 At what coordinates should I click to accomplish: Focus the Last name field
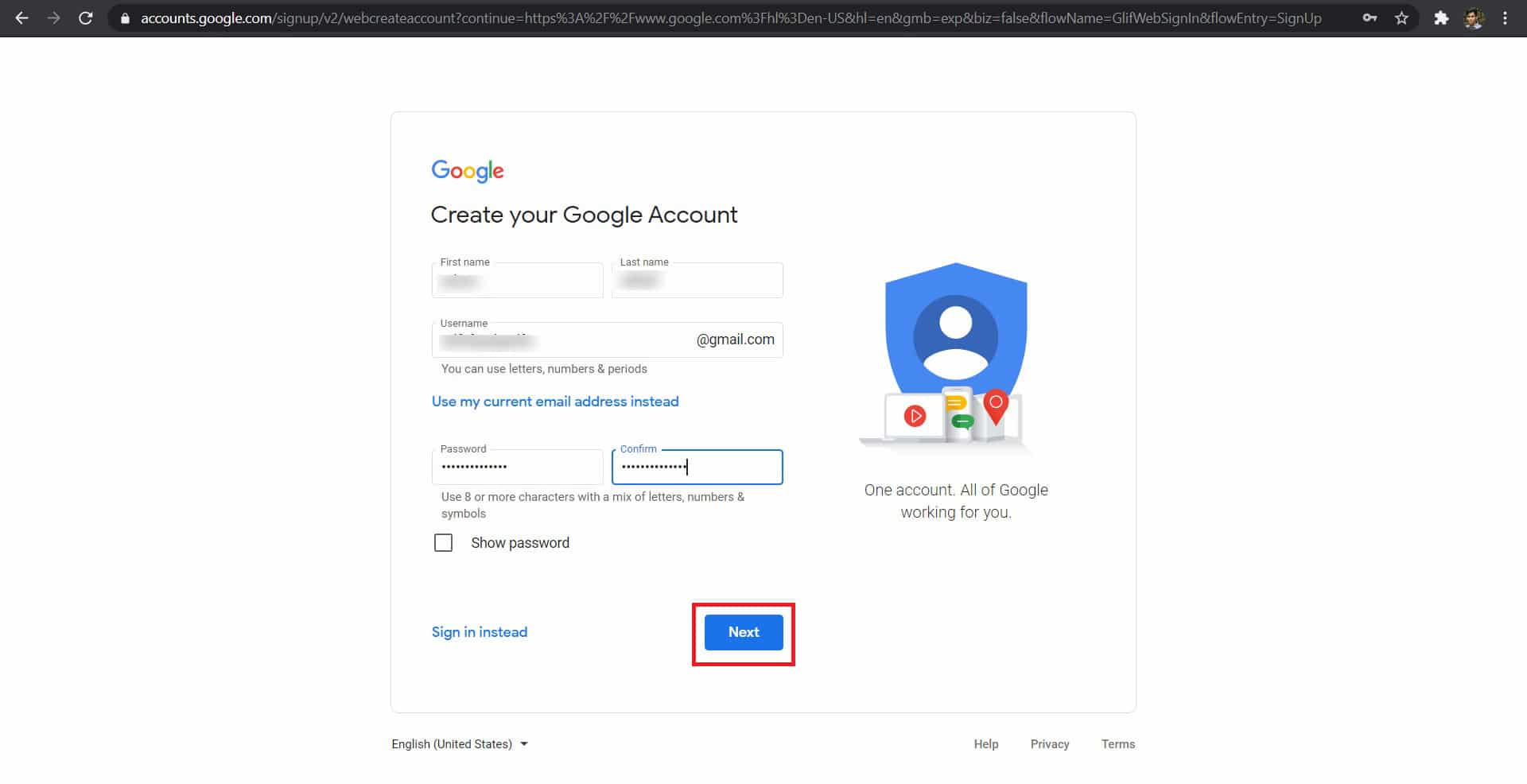pyautogui.click(x=697, y=280)
